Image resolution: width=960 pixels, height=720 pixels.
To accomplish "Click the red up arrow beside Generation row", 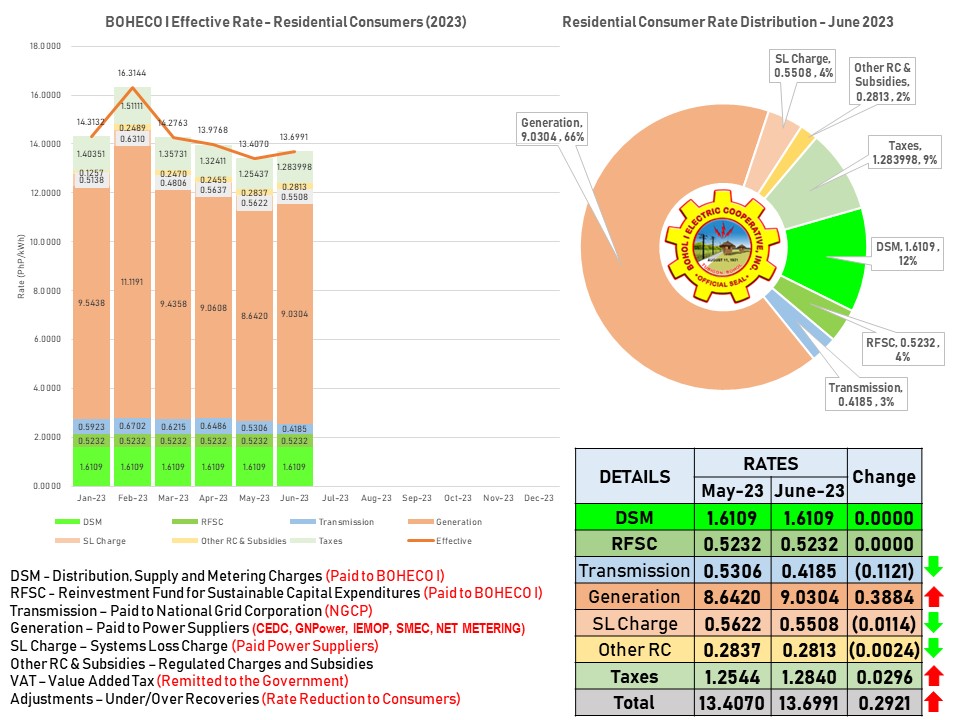I will click(934, 596).
